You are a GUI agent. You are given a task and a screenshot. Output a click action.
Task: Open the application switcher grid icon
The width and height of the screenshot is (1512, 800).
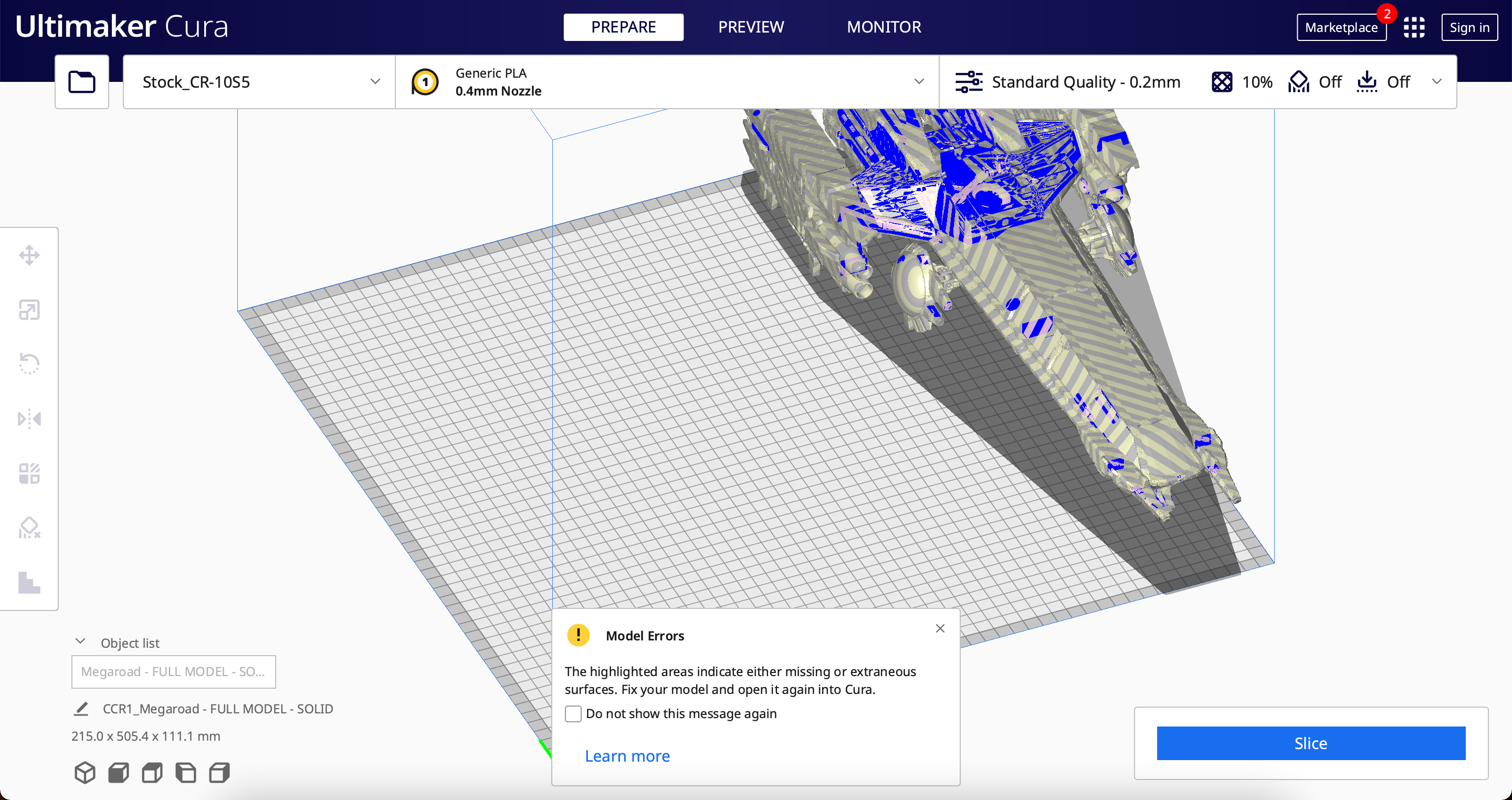tap(1414, 27)
